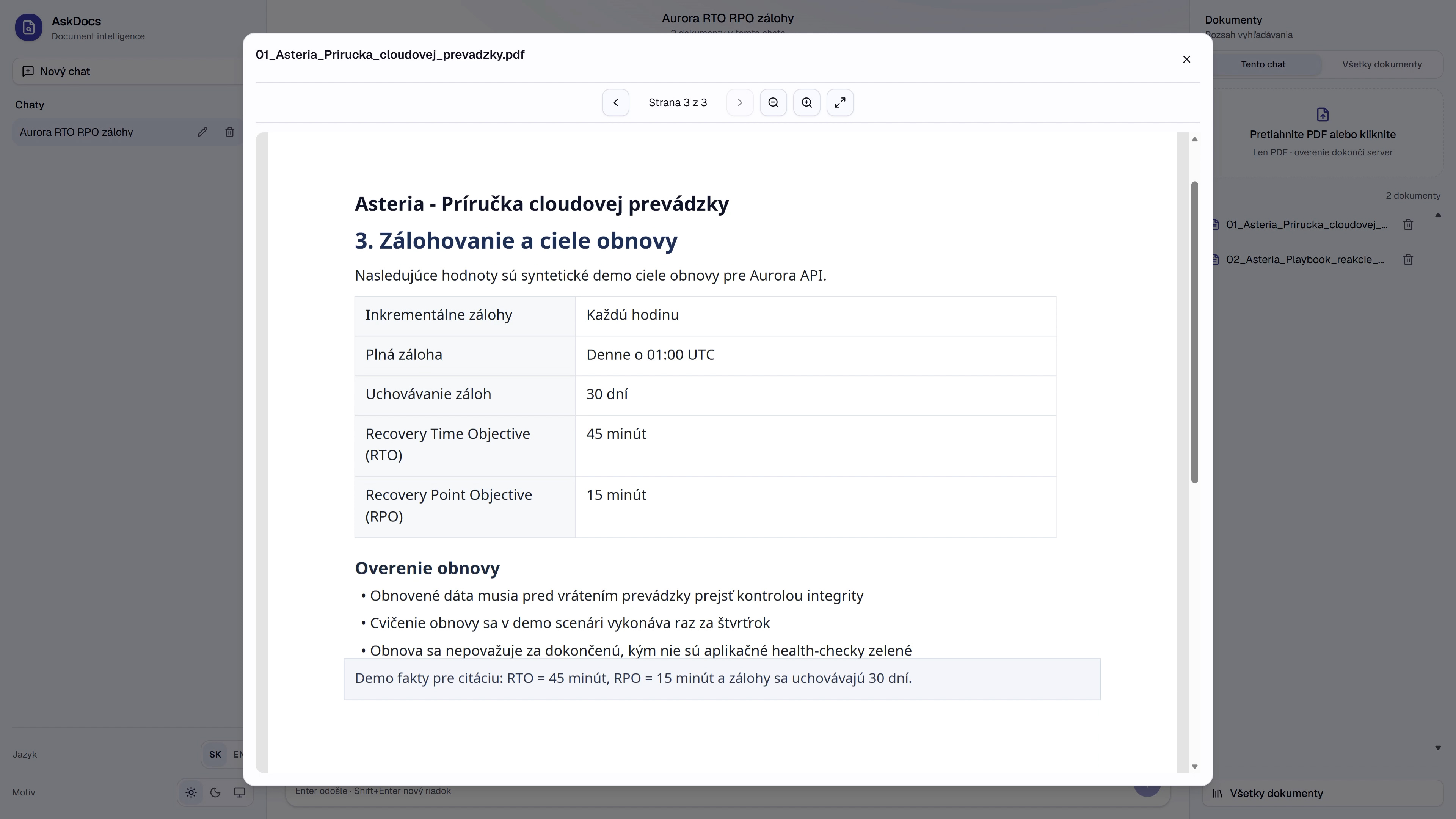Click the 'Chaty' section label
The image size is (1456, 819).
pos(30,105)
